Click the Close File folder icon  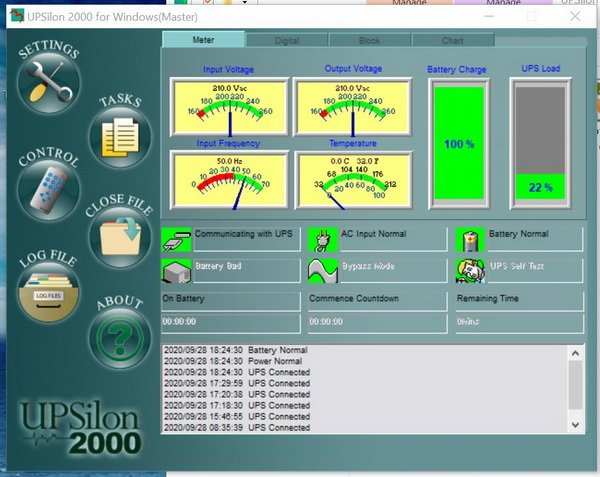pyautogui.click(x=120, y=238)
